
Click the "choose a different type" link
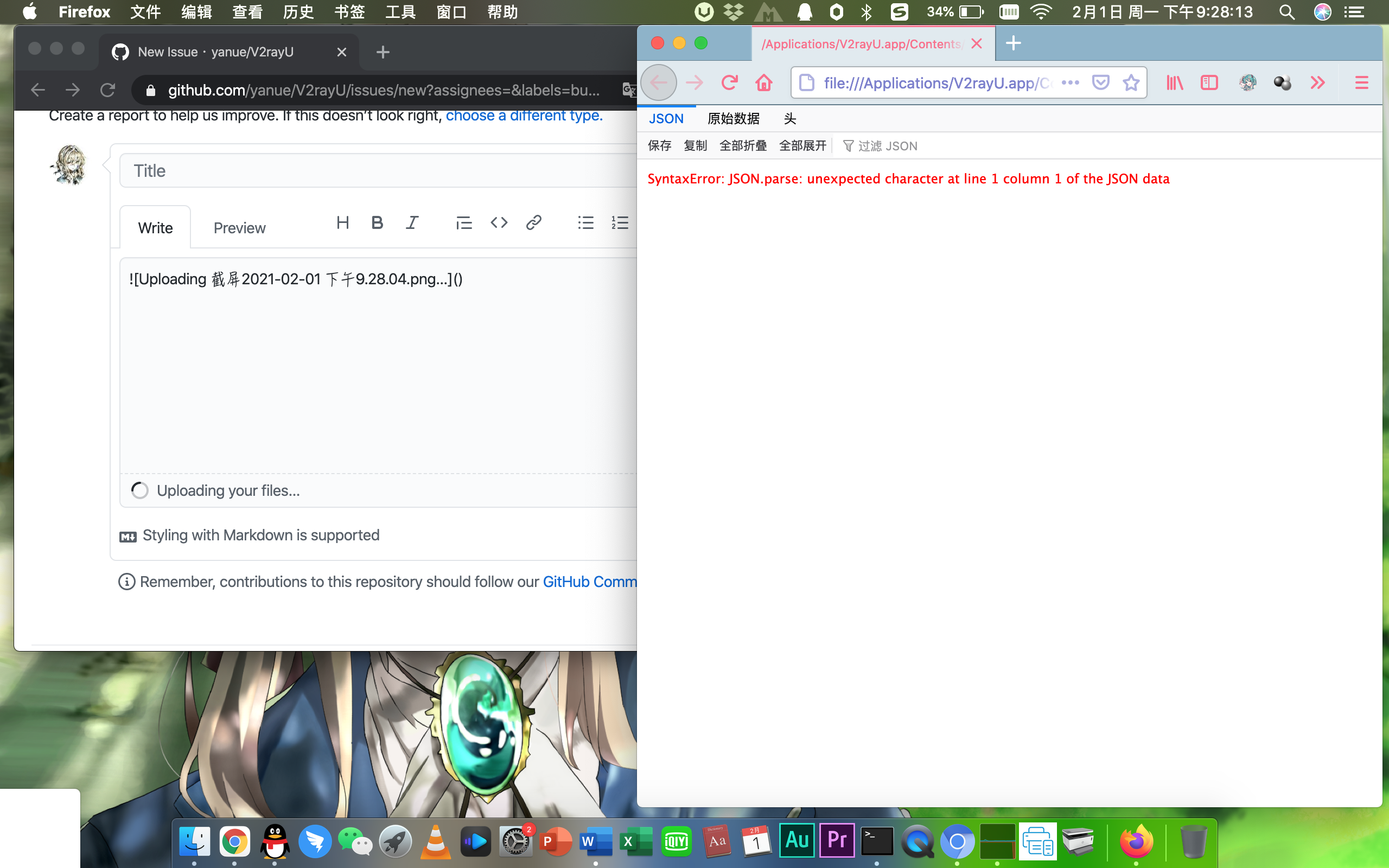tap(523, 116)
